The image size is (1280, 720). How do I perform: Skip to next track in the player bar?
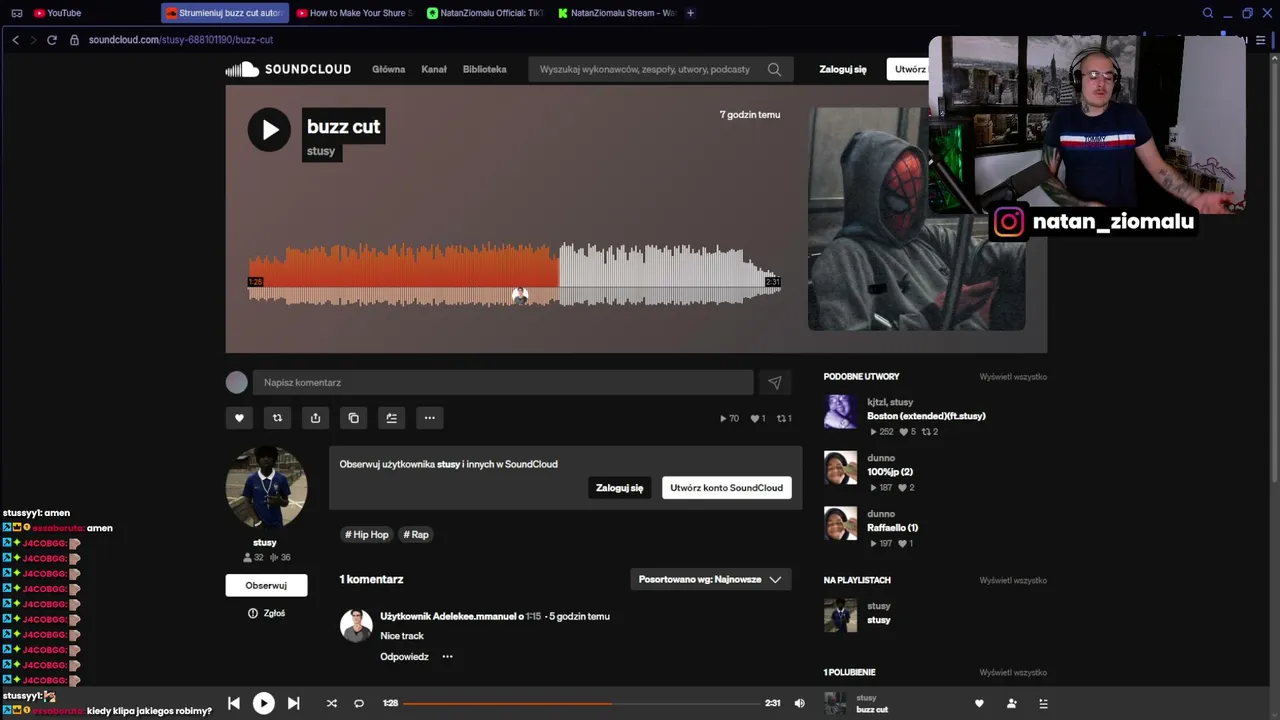tap(293, 703)
